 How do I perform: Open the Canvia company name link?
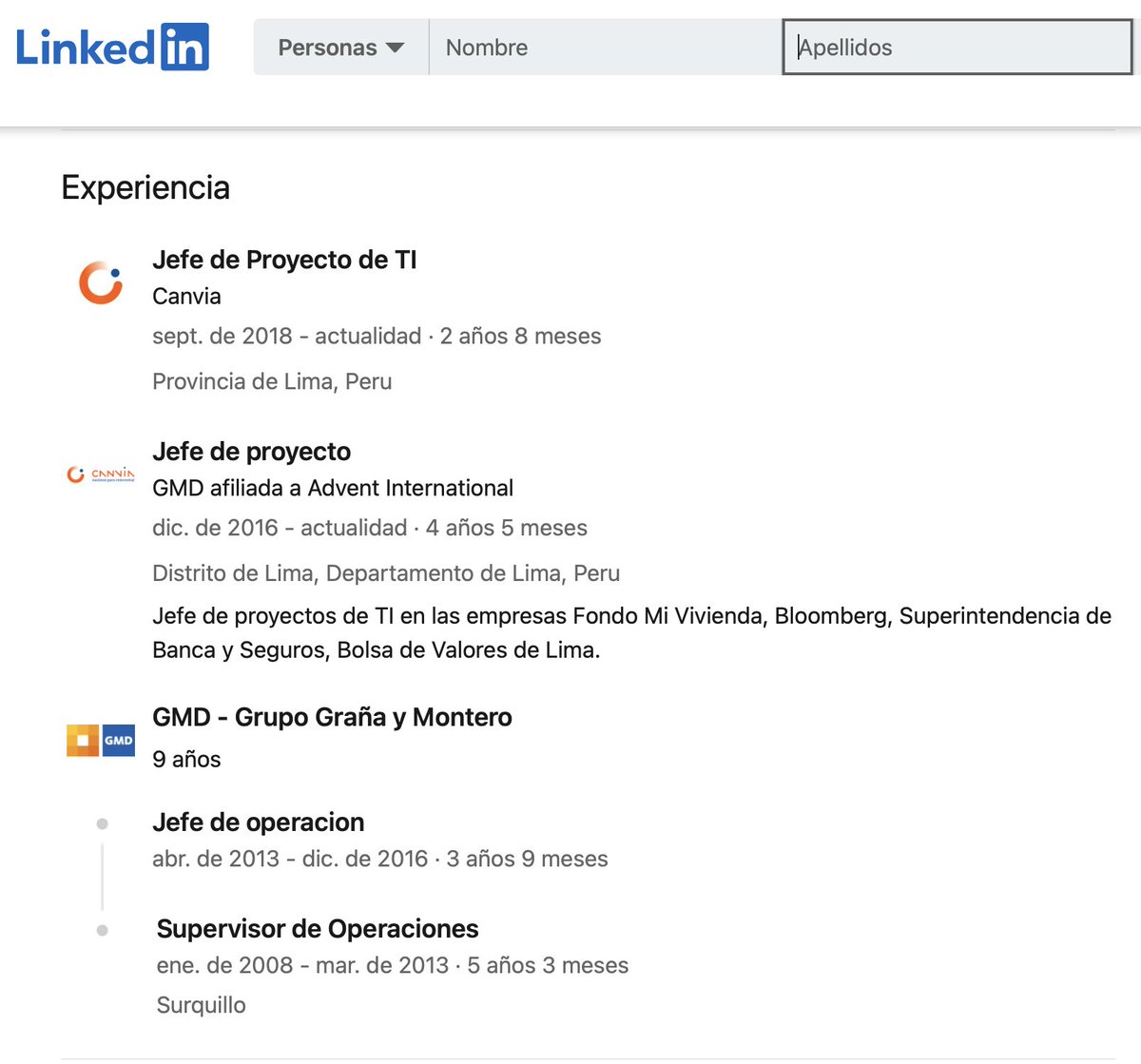pos(186,296)
